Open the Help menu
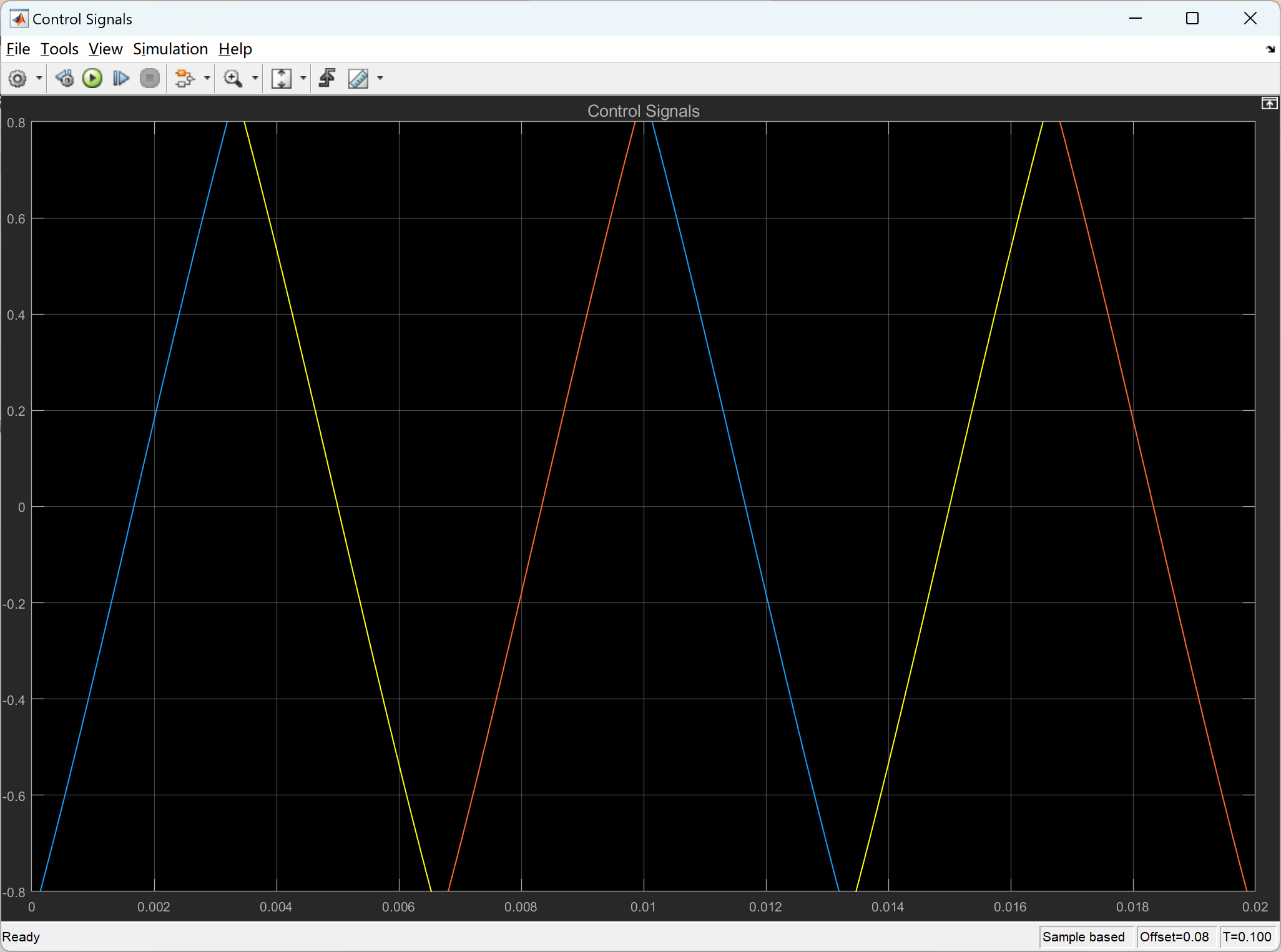This screenshot has width=1281, height=952. (235, 49)
